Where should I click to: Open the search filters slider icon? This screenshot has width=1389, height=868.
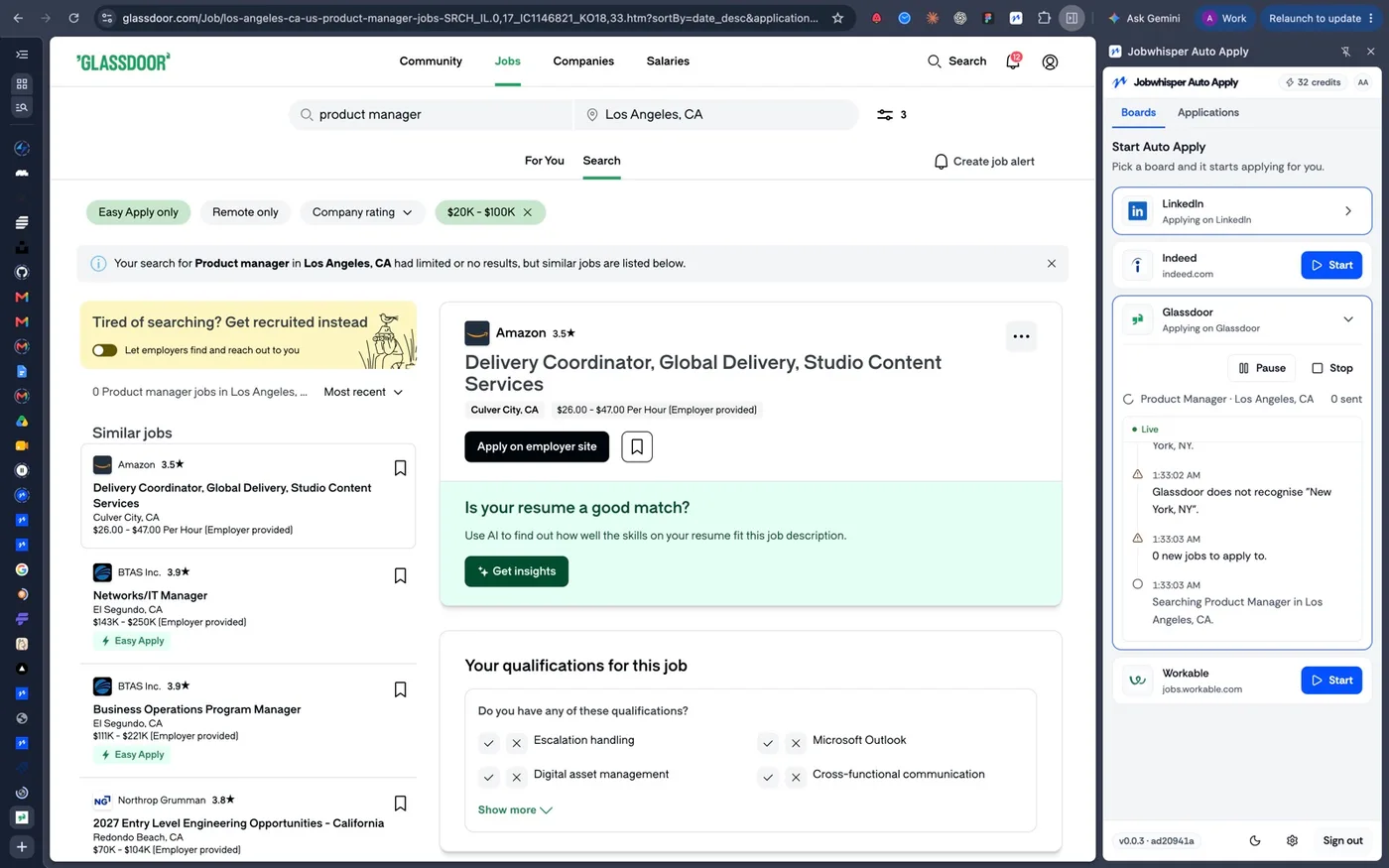885,115
